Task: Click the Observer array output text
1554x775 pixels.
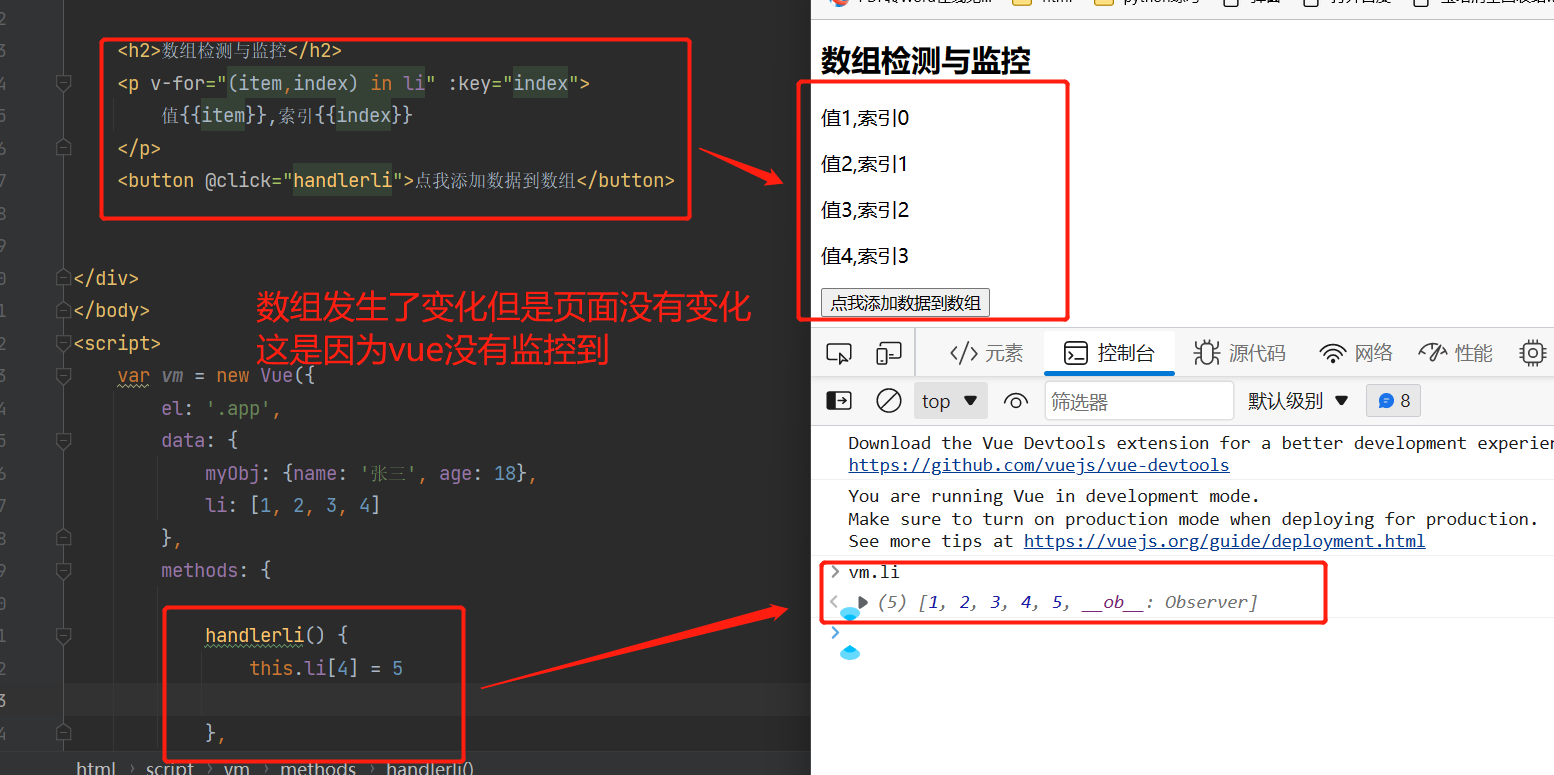Action: pos(1067,602)
